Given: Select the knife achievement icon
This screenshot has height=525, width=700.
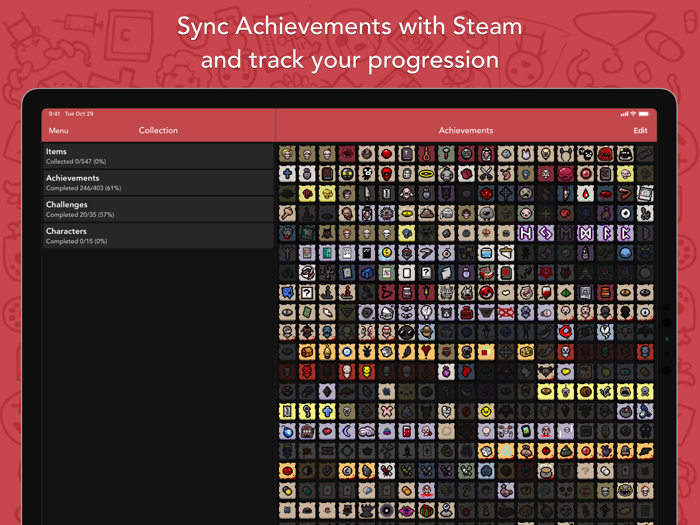Looking at the screenshot, I should click(x=367, y=194).
